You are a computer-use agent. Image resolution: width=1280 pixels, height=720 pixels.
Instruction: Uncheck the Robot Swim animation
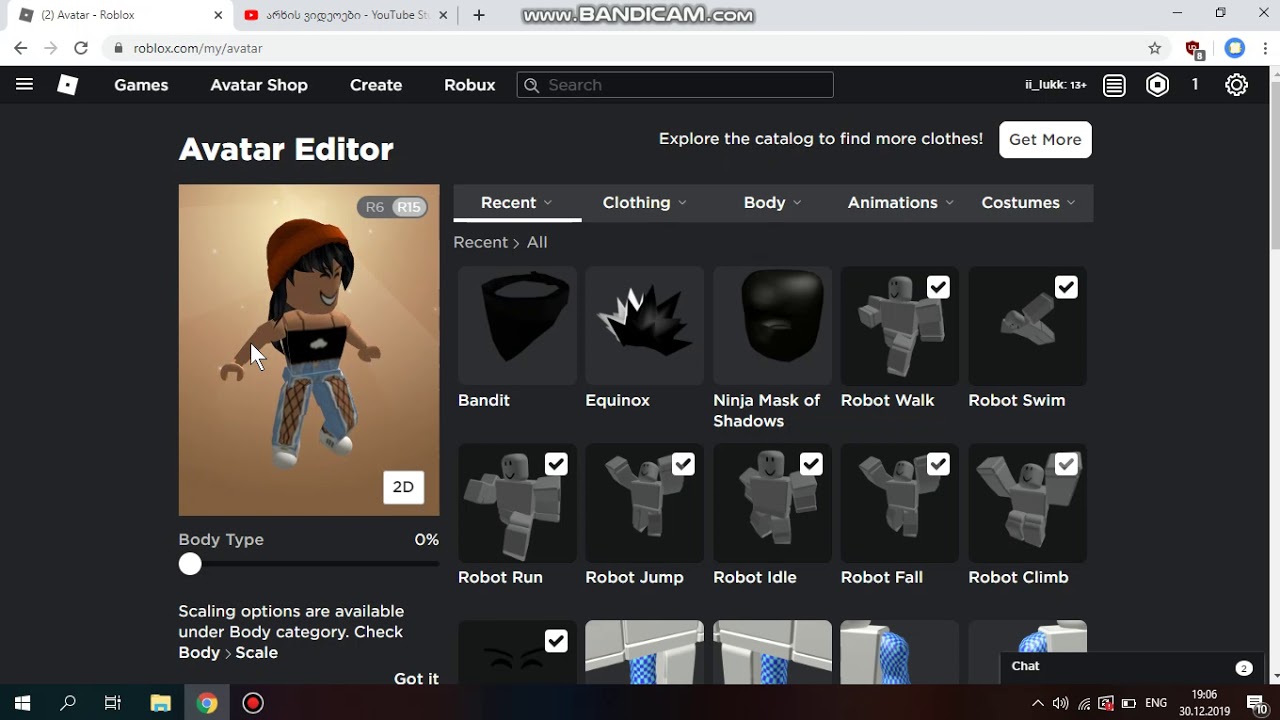pos(1066,288)
